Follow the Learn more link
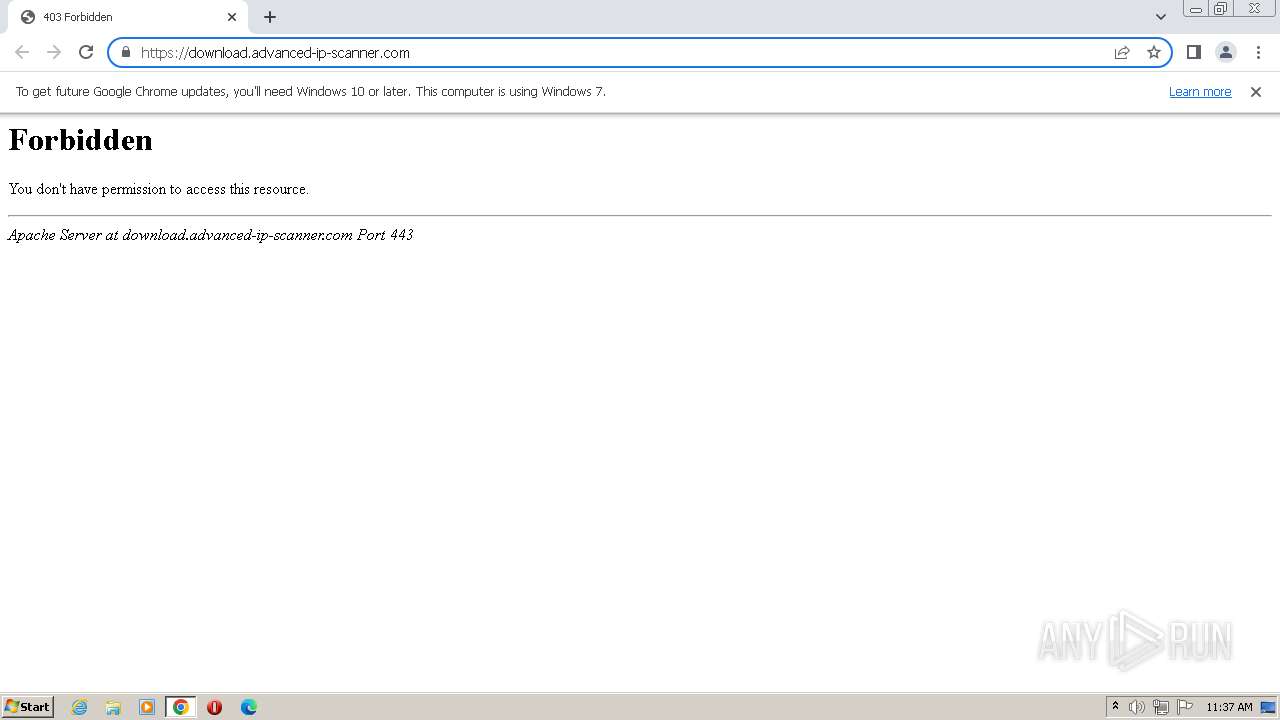Screen dimensions: 1280x720 (x=1200, y=91)
